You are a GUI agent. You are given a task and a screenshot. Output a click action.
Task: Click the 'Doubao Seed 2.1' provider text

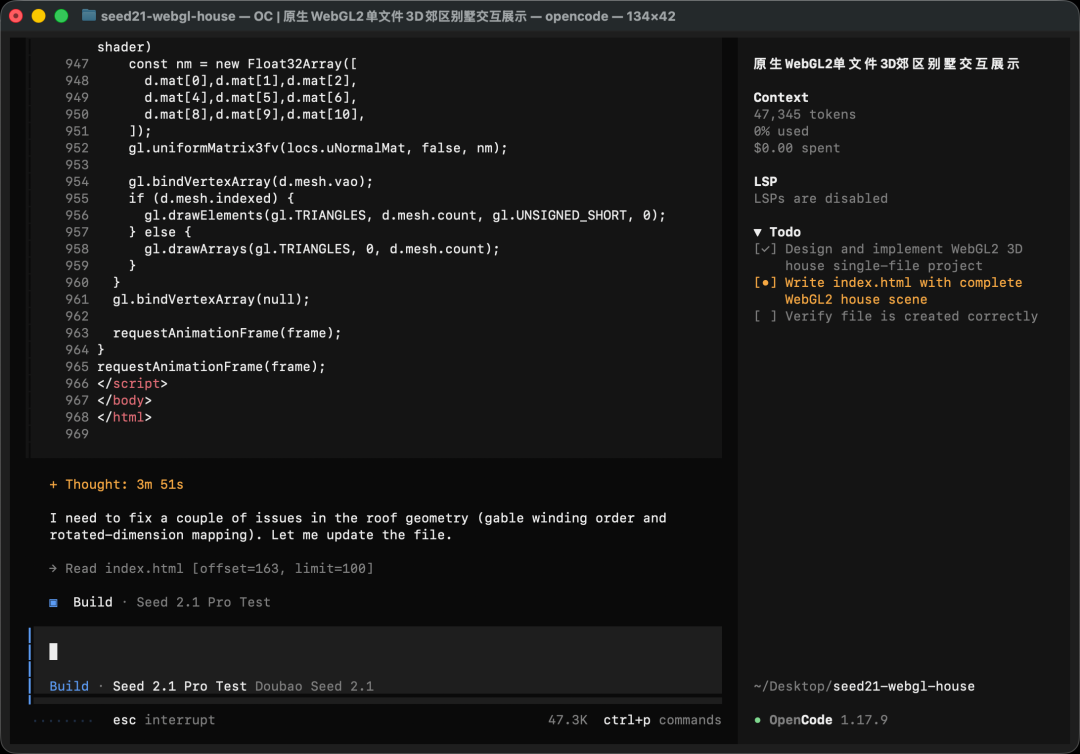point(314,687)
